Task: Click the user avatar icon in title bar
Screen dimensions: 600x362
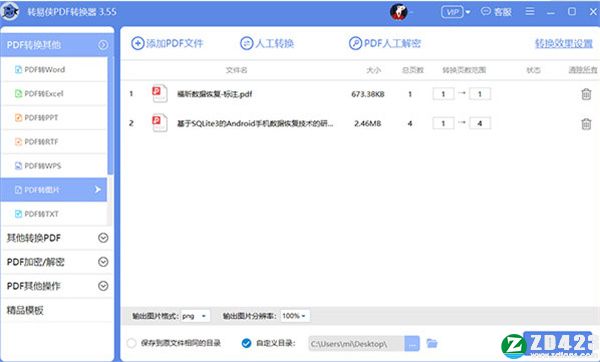Action: point(399,12)
